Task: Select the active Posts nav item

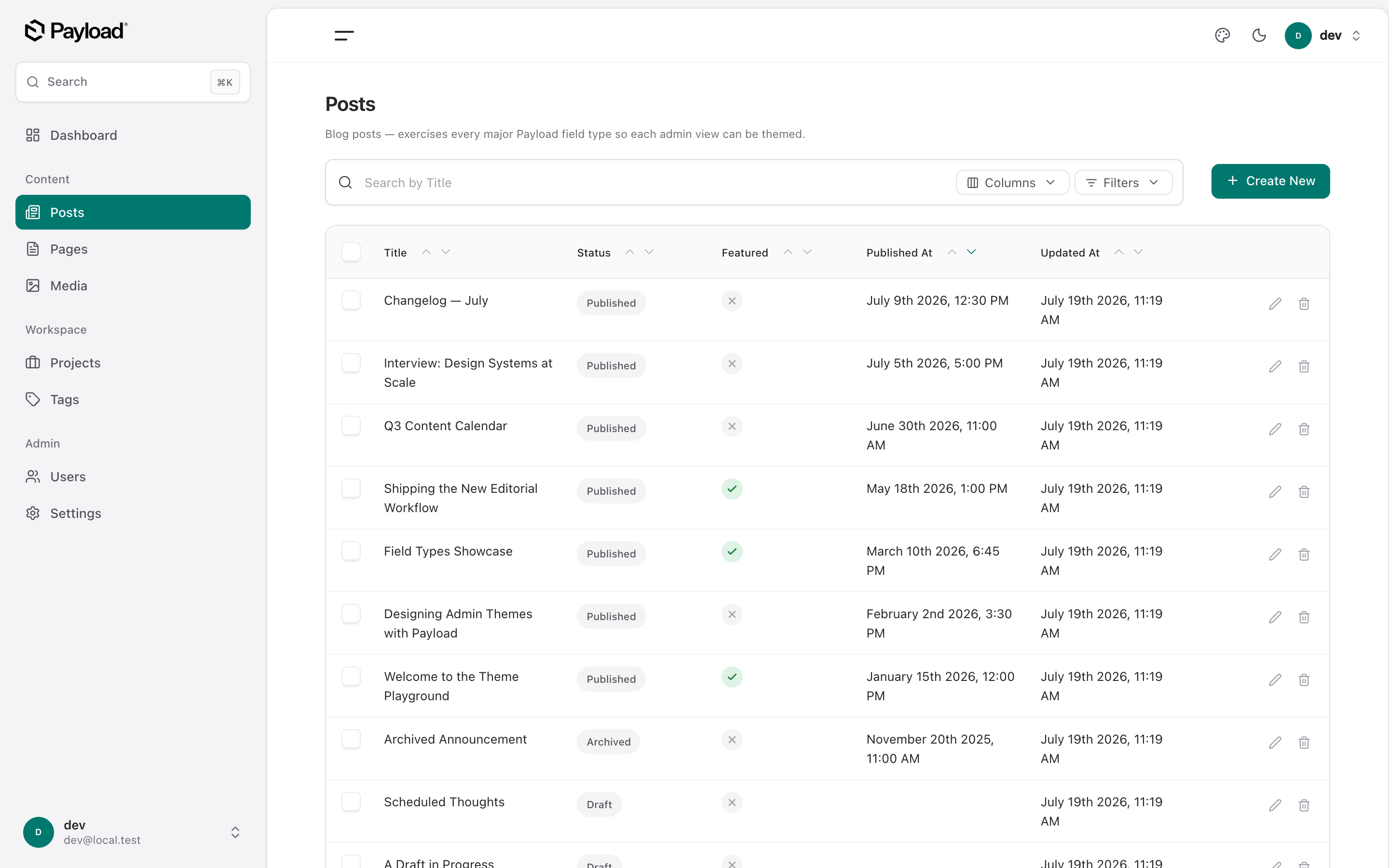Action: (133, 212)
